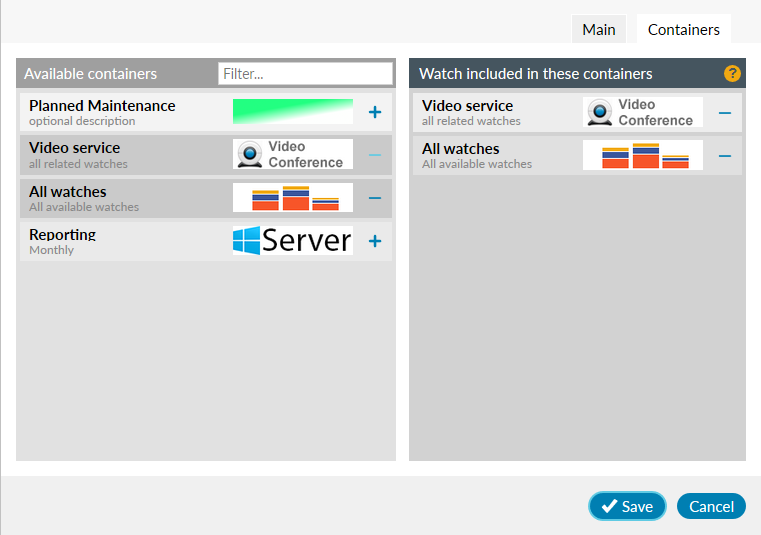Select Video service title in Available containers
Screen dimensions: 761x535
point(74,148)
